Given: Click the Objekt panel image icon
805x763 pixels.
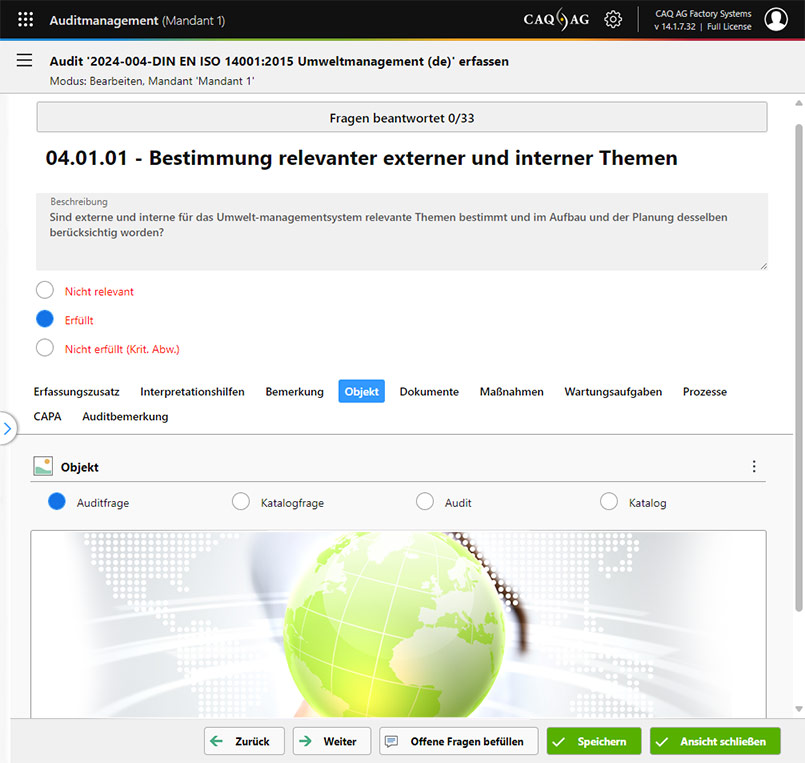Looking at the screenshot, I should [x=43, y=466].
